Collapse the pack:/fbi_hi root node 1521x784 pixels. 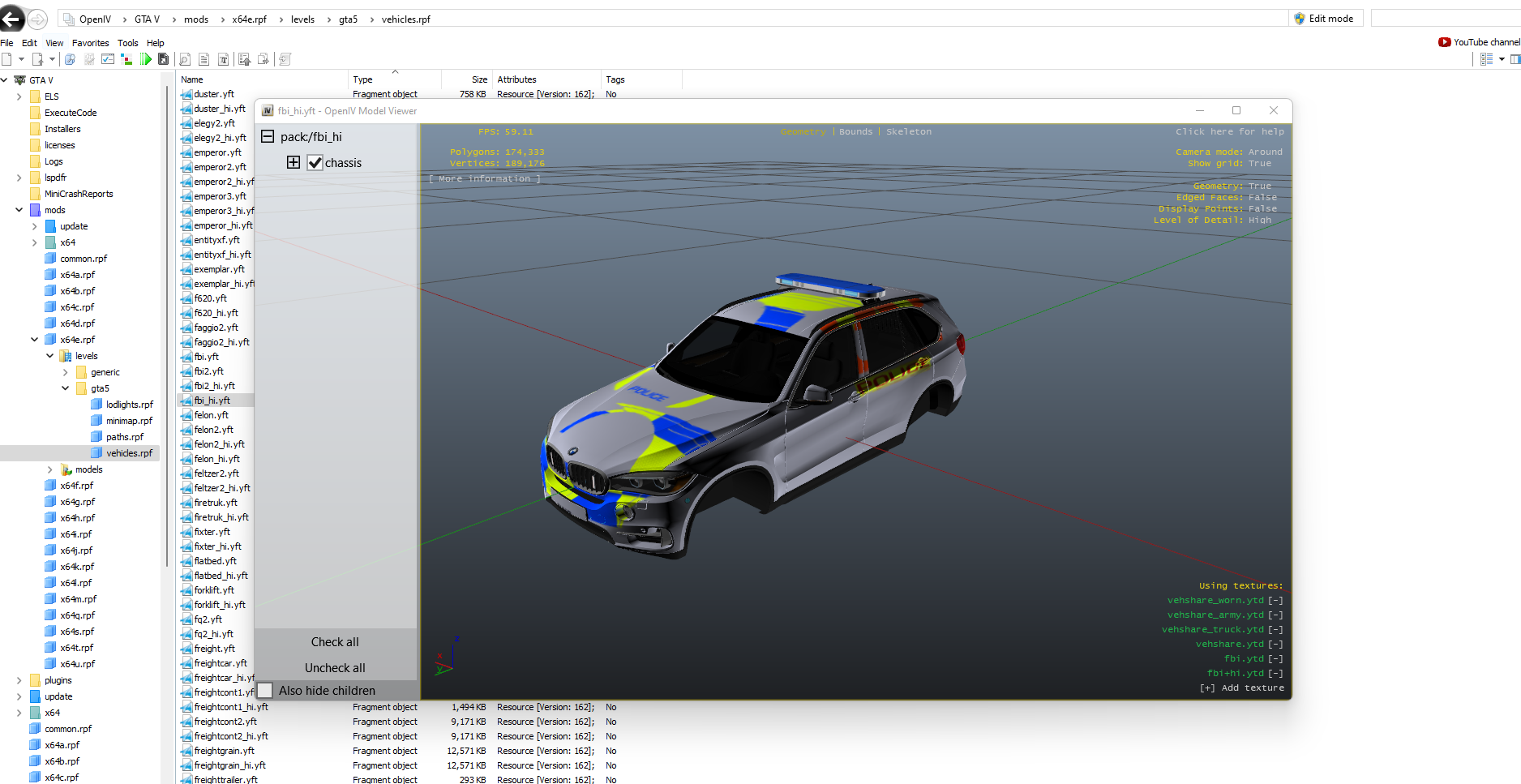pos(268,137)
